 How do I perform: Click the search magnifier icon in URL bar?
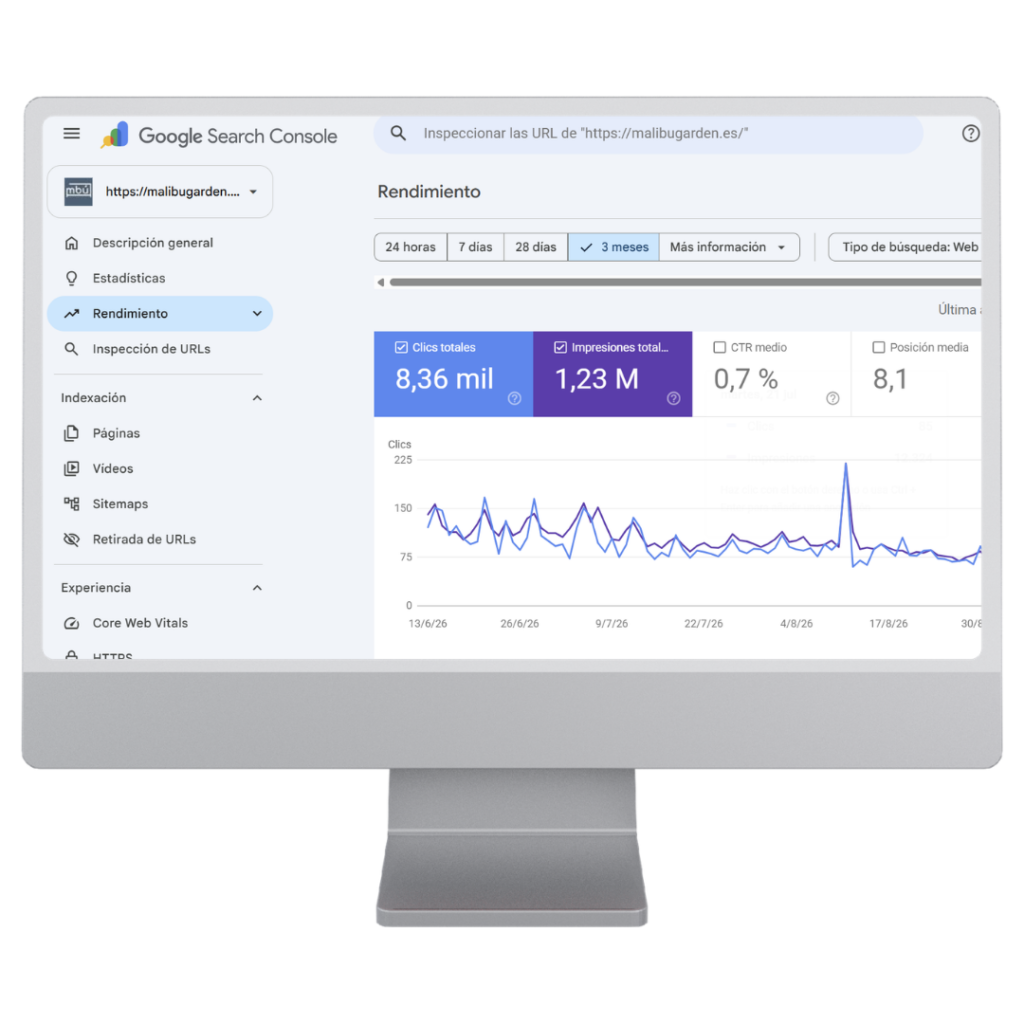pos(398,133)
